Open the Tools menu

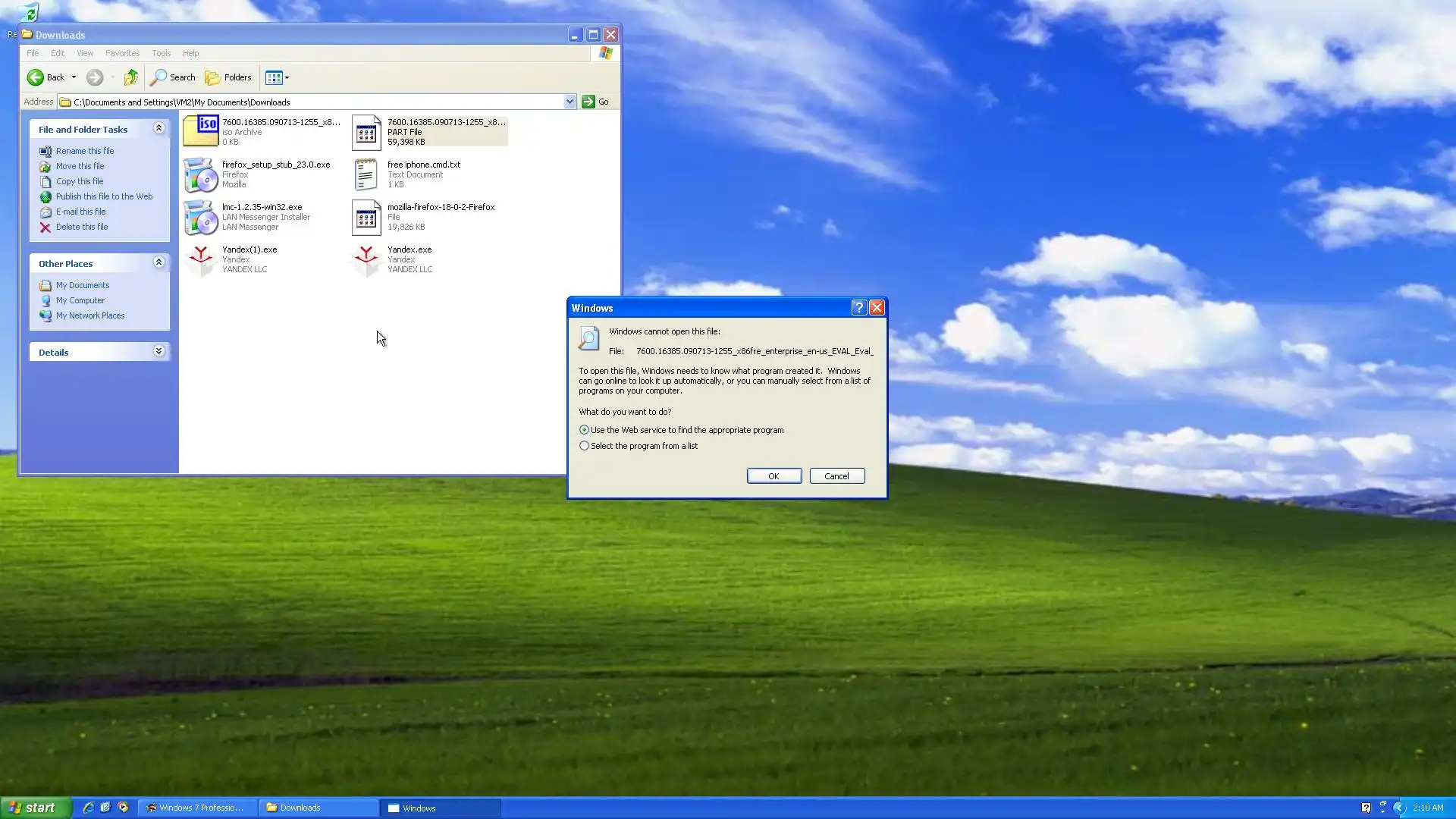[161, 53]
